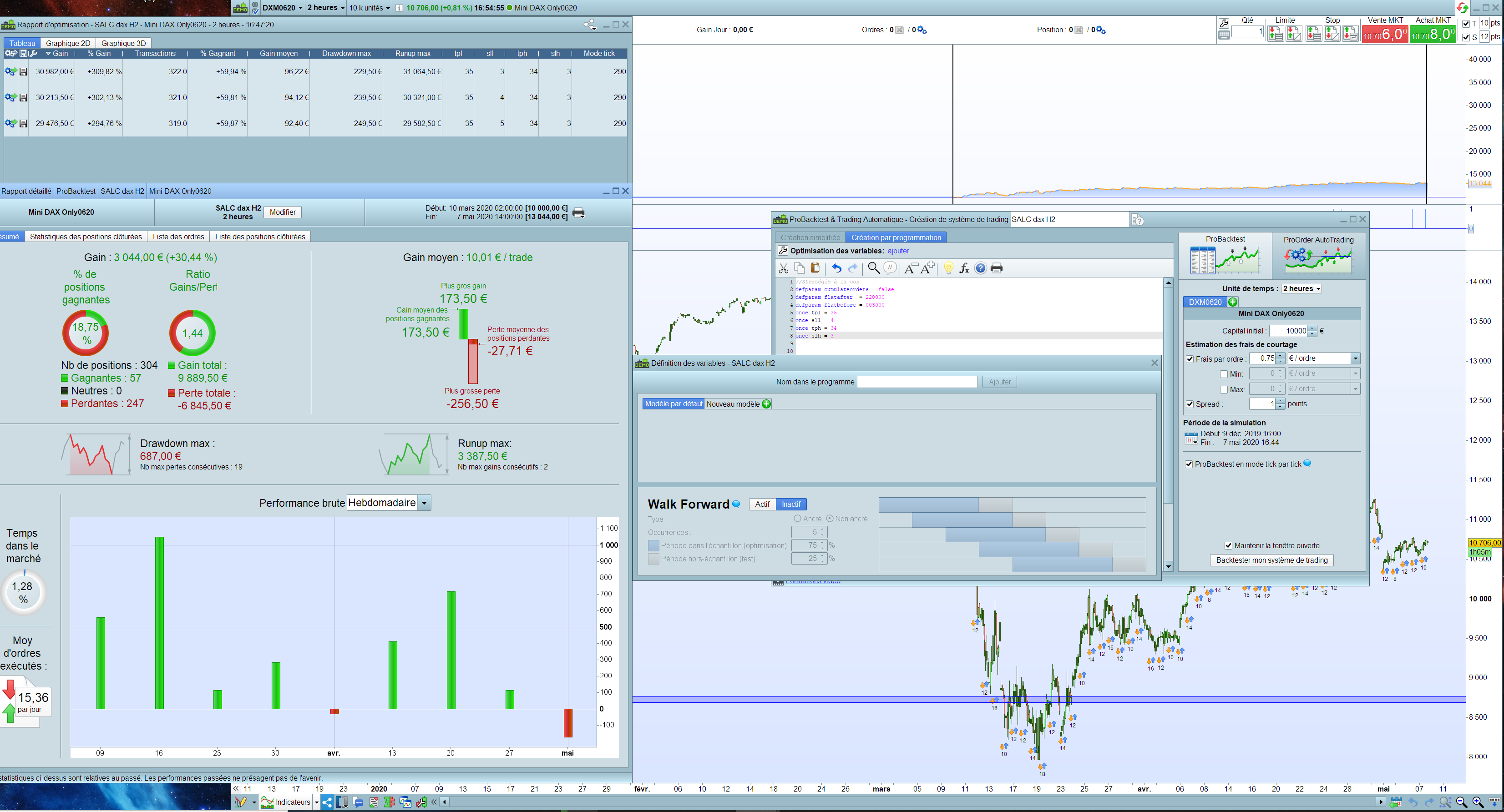
Task: Click the ajouter link for variable optimisation
Action: pyautogui.click(x=898, y=251)
